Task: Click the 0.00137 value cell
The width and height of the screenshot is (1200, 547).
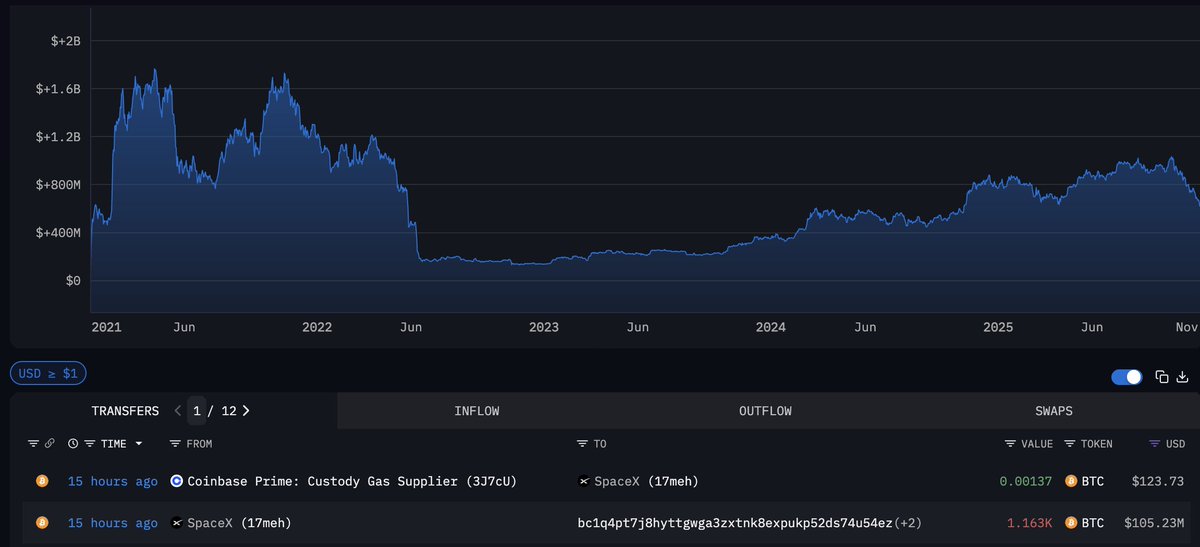Action: 1026,481
